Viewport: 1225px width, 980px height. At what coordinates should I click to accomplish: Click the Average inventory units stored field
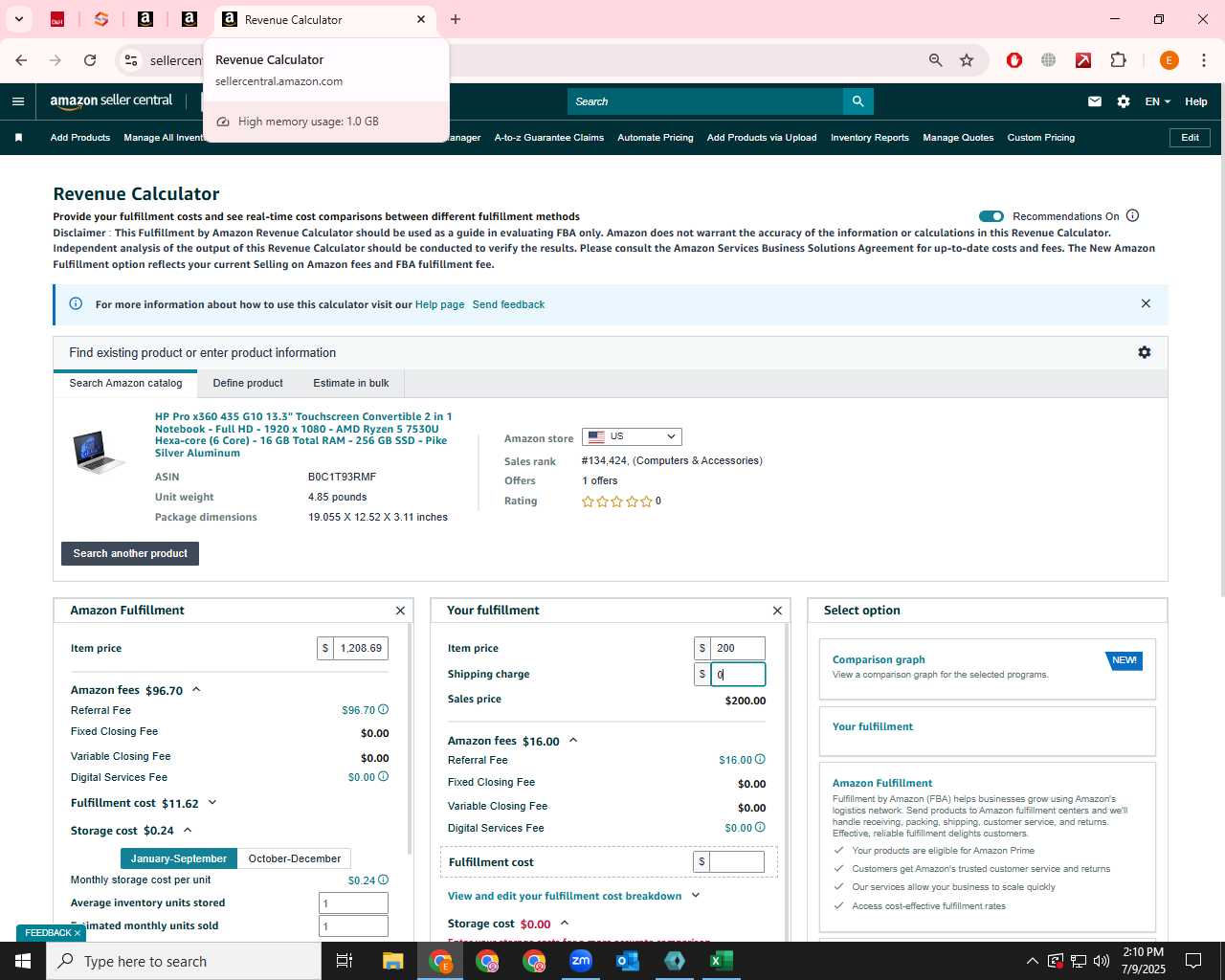(353, 902)
